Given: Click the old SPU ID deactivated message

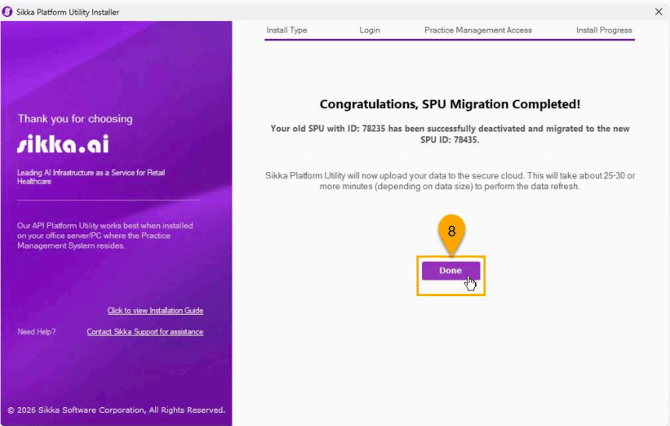Looking at the screenshot, I should tap(449, 135).
